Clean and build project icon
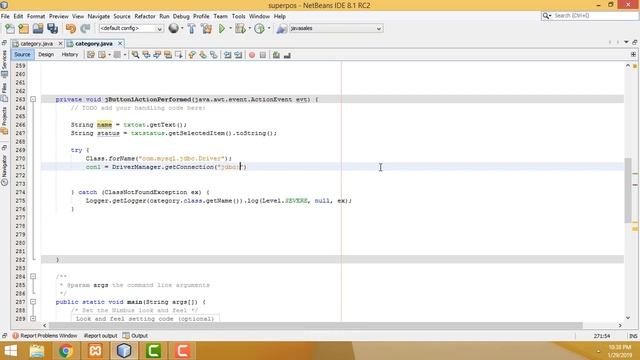The height and width of the screenshot is (360, 640). click(206, 29)
